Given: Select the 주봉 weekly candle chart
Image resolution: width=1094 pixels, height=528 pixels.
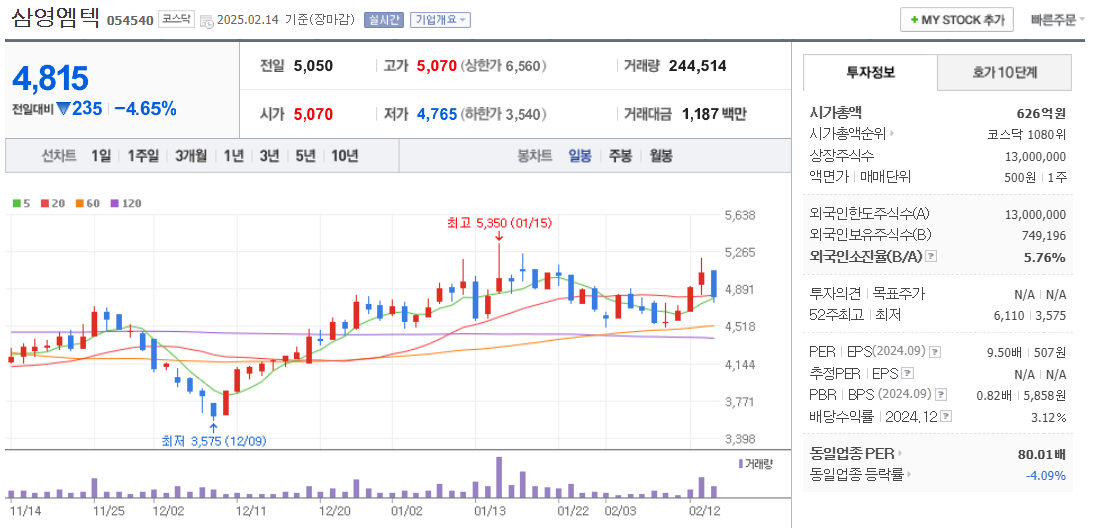Looking at the screenshot, I should coord(620,156).
